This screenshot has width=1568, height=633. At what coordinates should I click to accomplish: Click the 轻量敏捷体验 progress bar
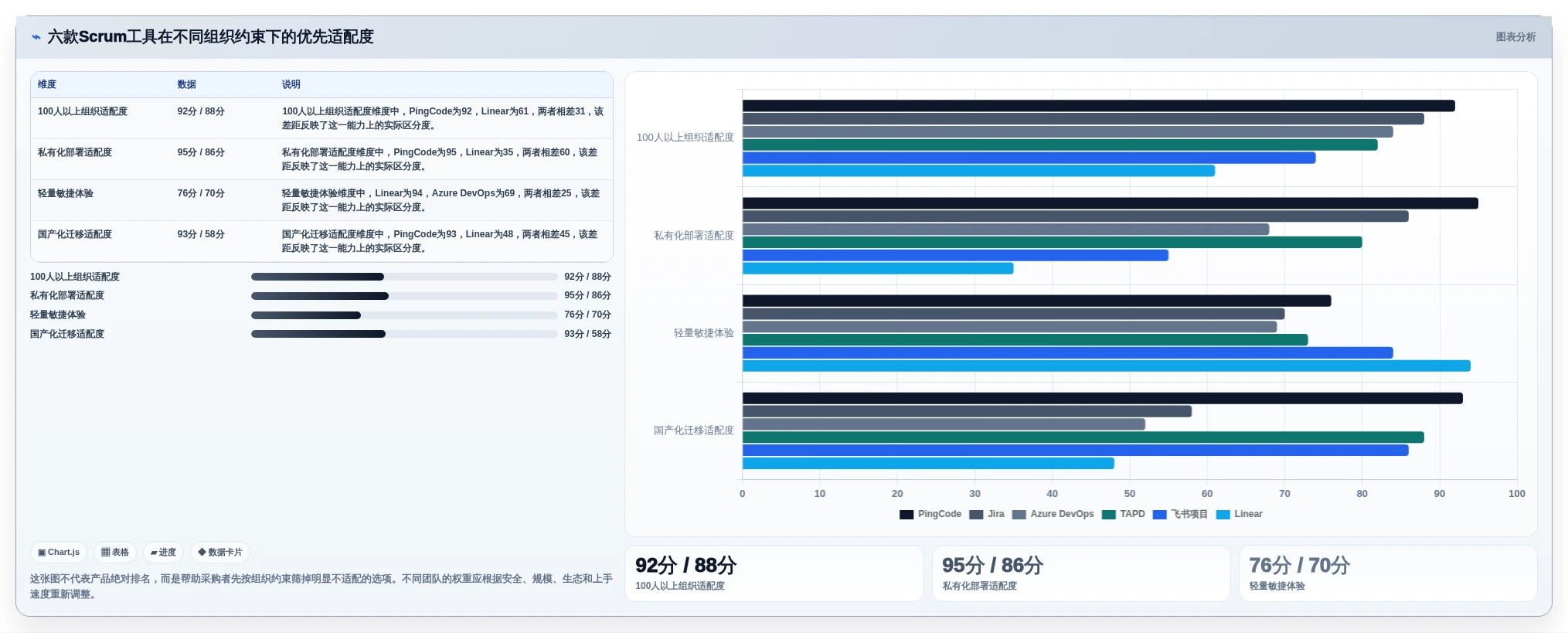click(404, 315)
